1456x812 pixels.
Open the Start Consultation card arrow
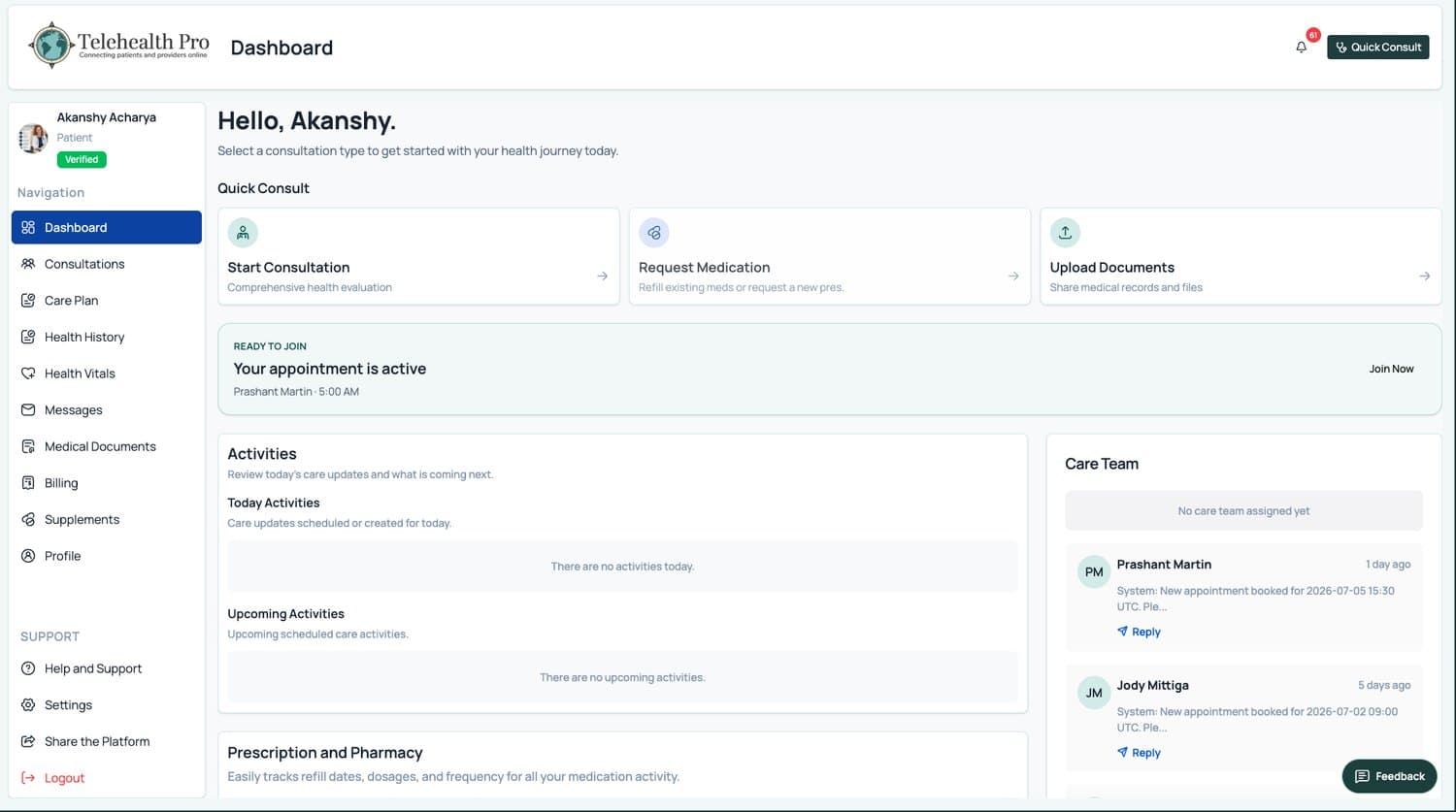click(602, 276)
